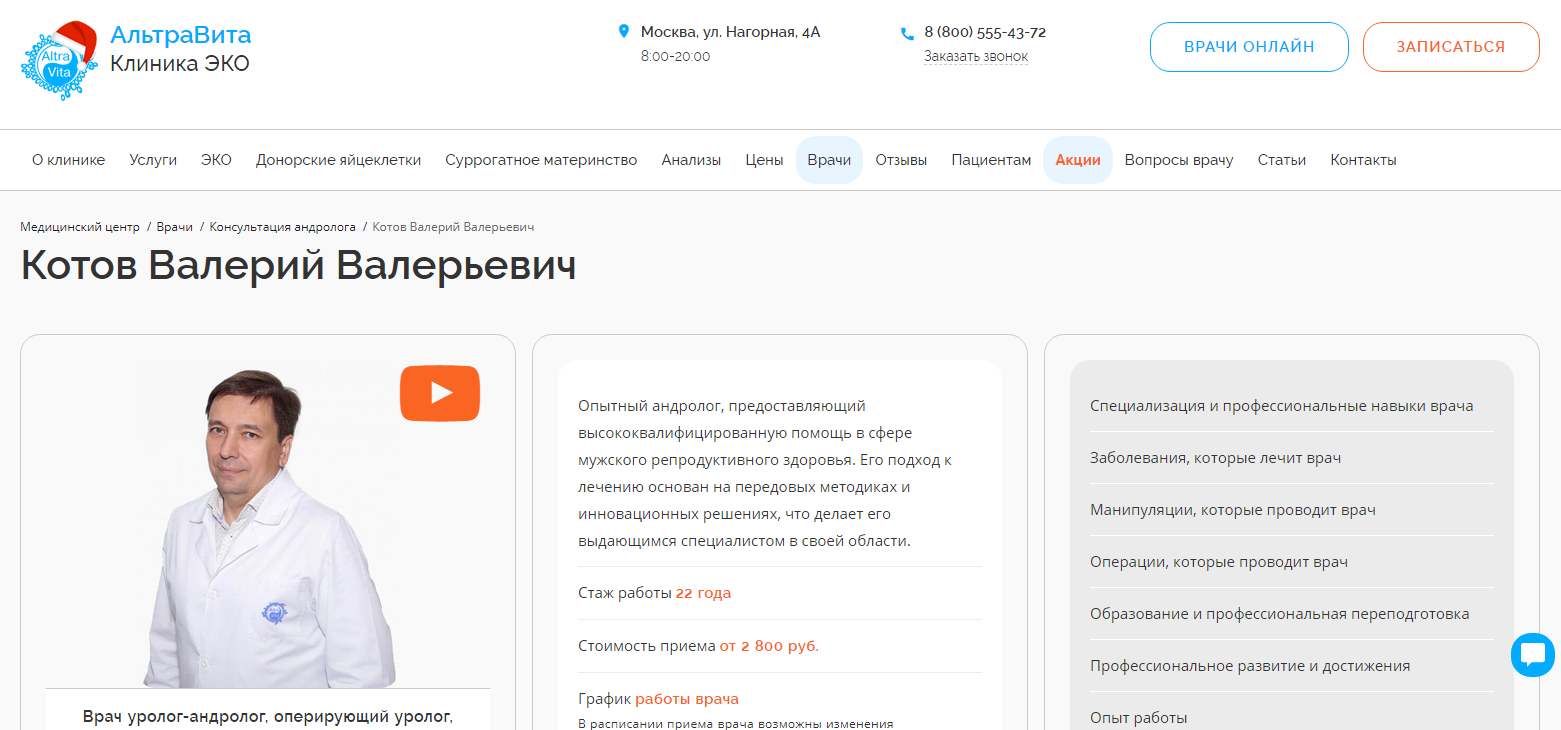1561x730 pixels.
Task: Jump to Образование и профессиональная переподготовка
Action: coord(1280,614)
